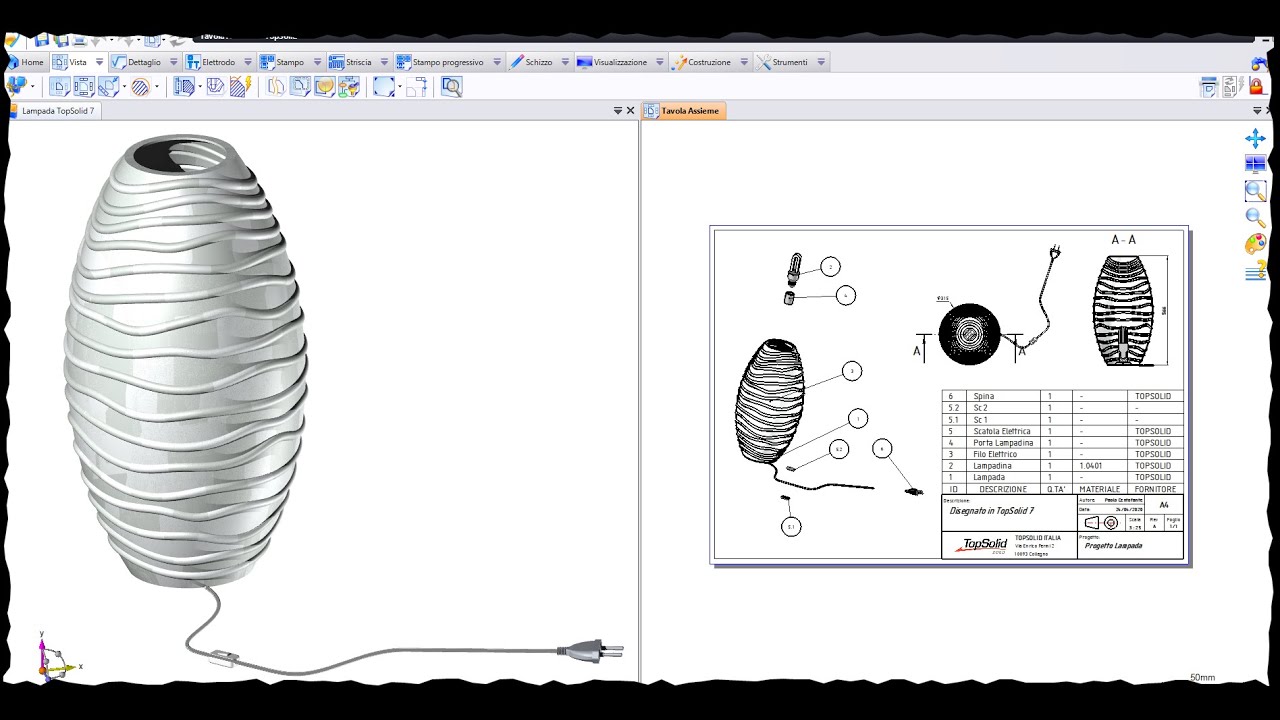Click the lines with question mark icon
Screen dimensions: 1280x720
click(x=1255, y=271)
